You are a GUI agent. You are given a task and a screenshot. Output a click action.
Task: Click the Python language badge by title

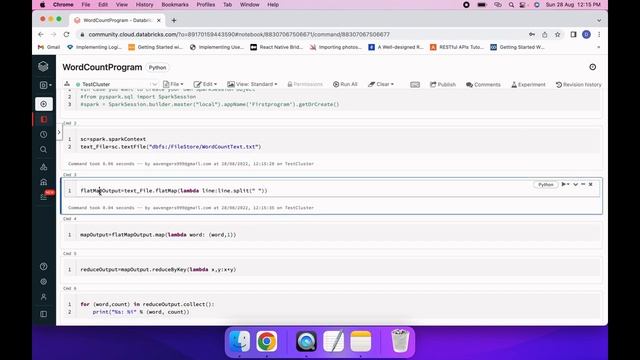[x=158, y=67]
